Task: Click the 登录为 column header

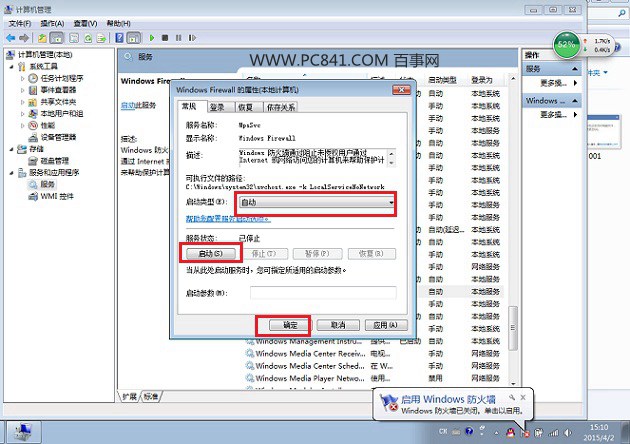Action: (x=481, y=80)
